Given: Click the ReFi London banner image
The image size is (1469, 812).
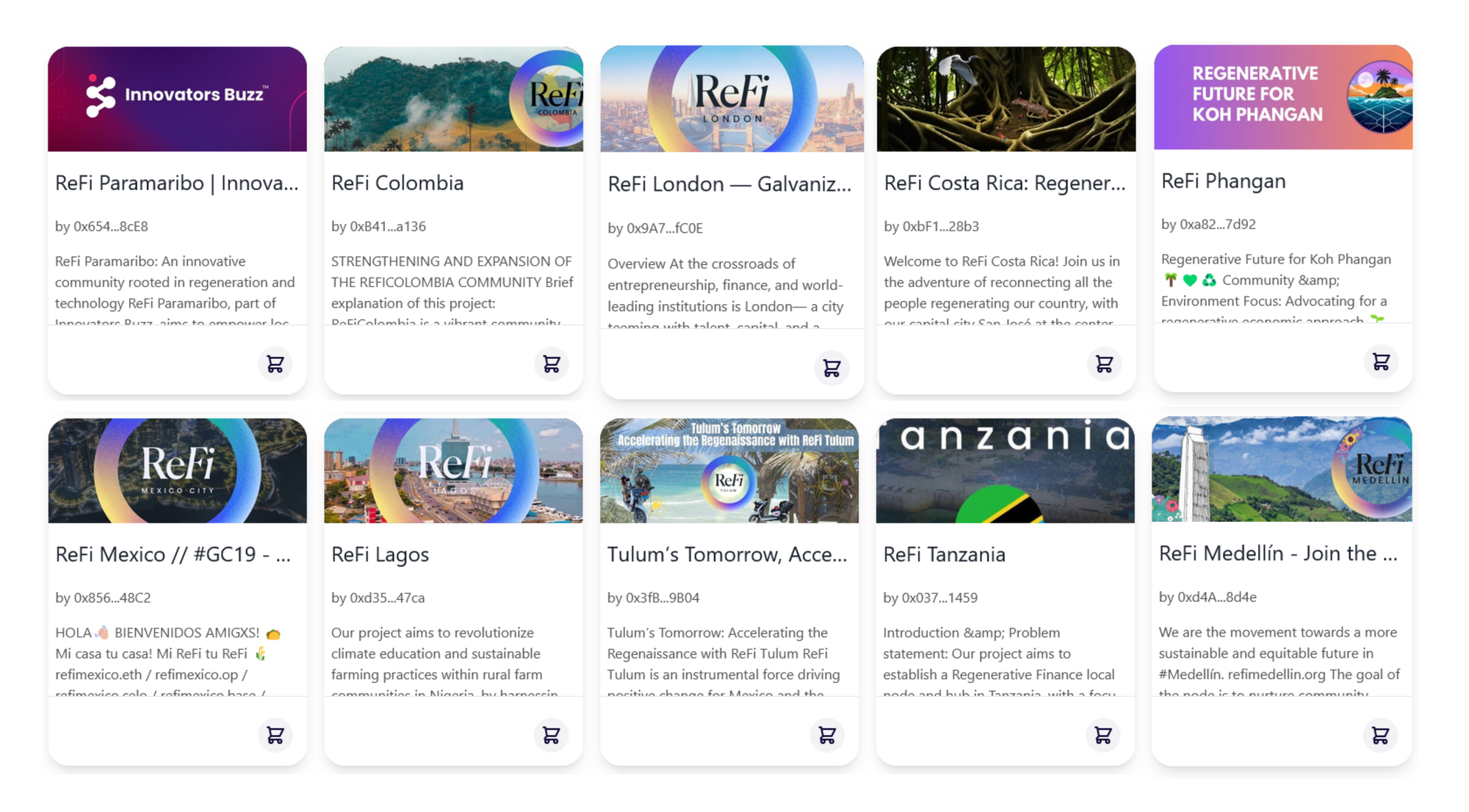Looking at the screenshot, I should [x=732, y=99].
